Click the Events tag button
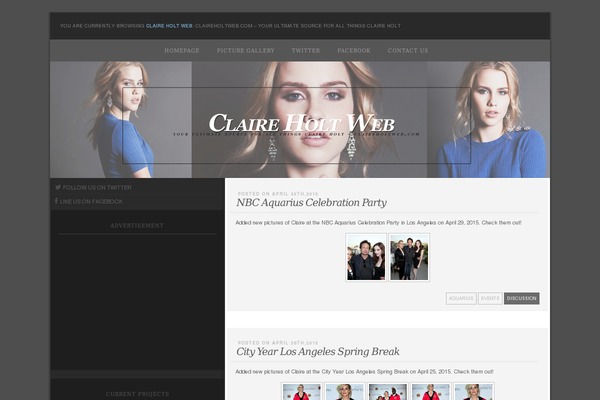 [490, 298]
